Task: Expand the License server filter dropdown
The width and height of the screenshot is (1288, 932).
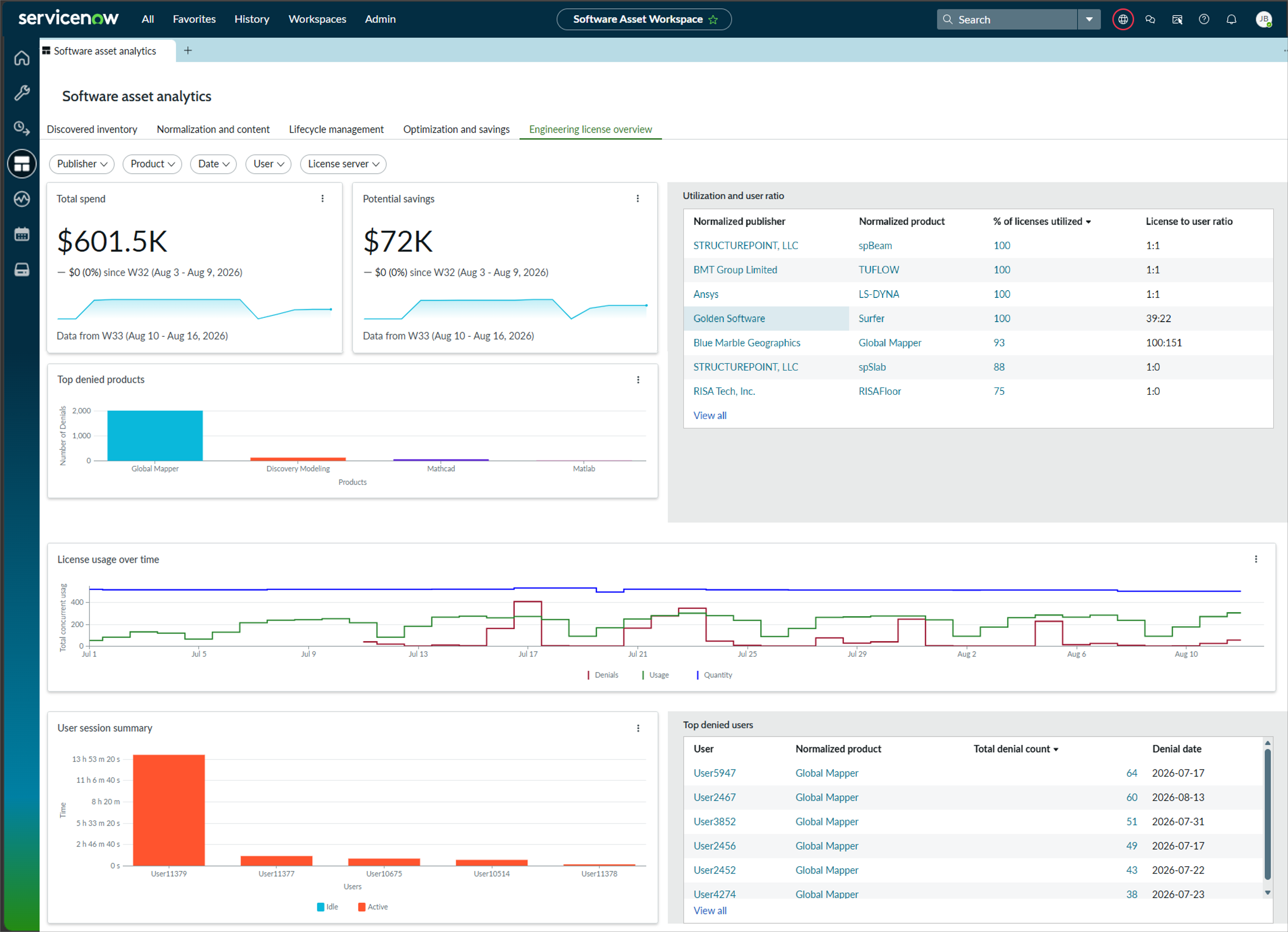Action: [x=343, y=164]
